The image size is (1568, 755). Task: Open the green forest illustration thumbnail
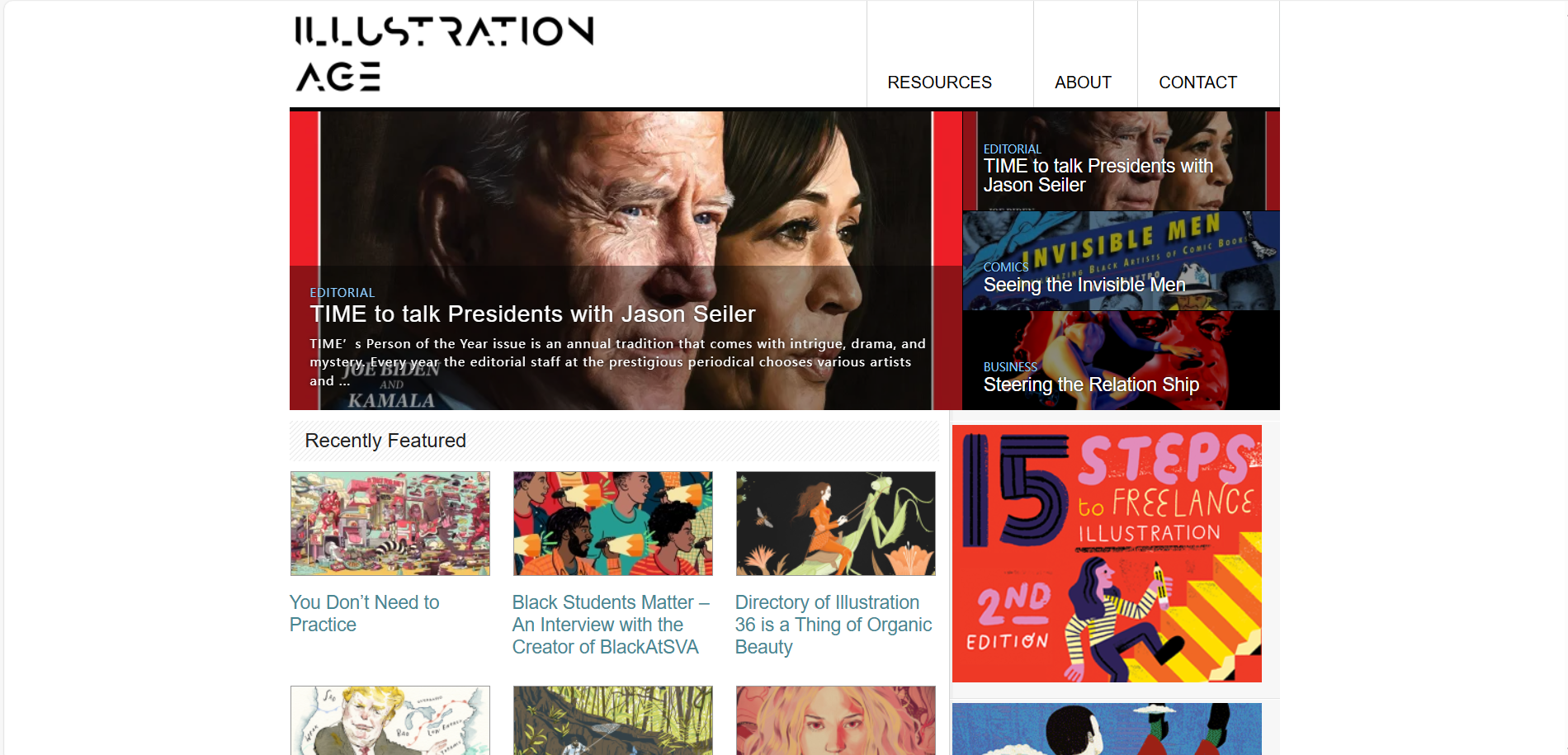click(x=612, y=720)
